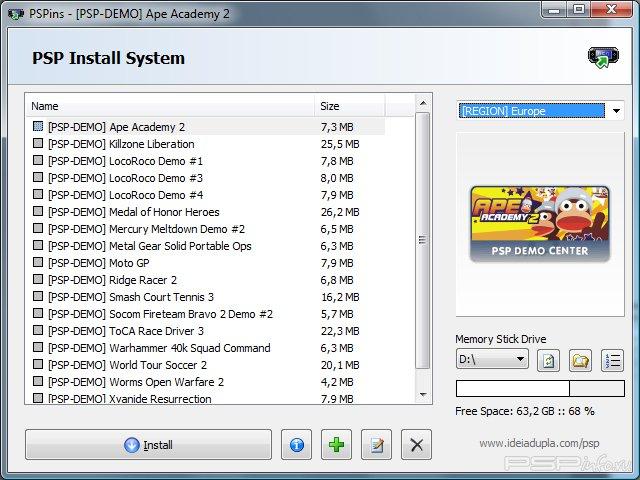Select the Xvanide Resurrection row
This screenshot has height=480, width=640.
point(205,398)
